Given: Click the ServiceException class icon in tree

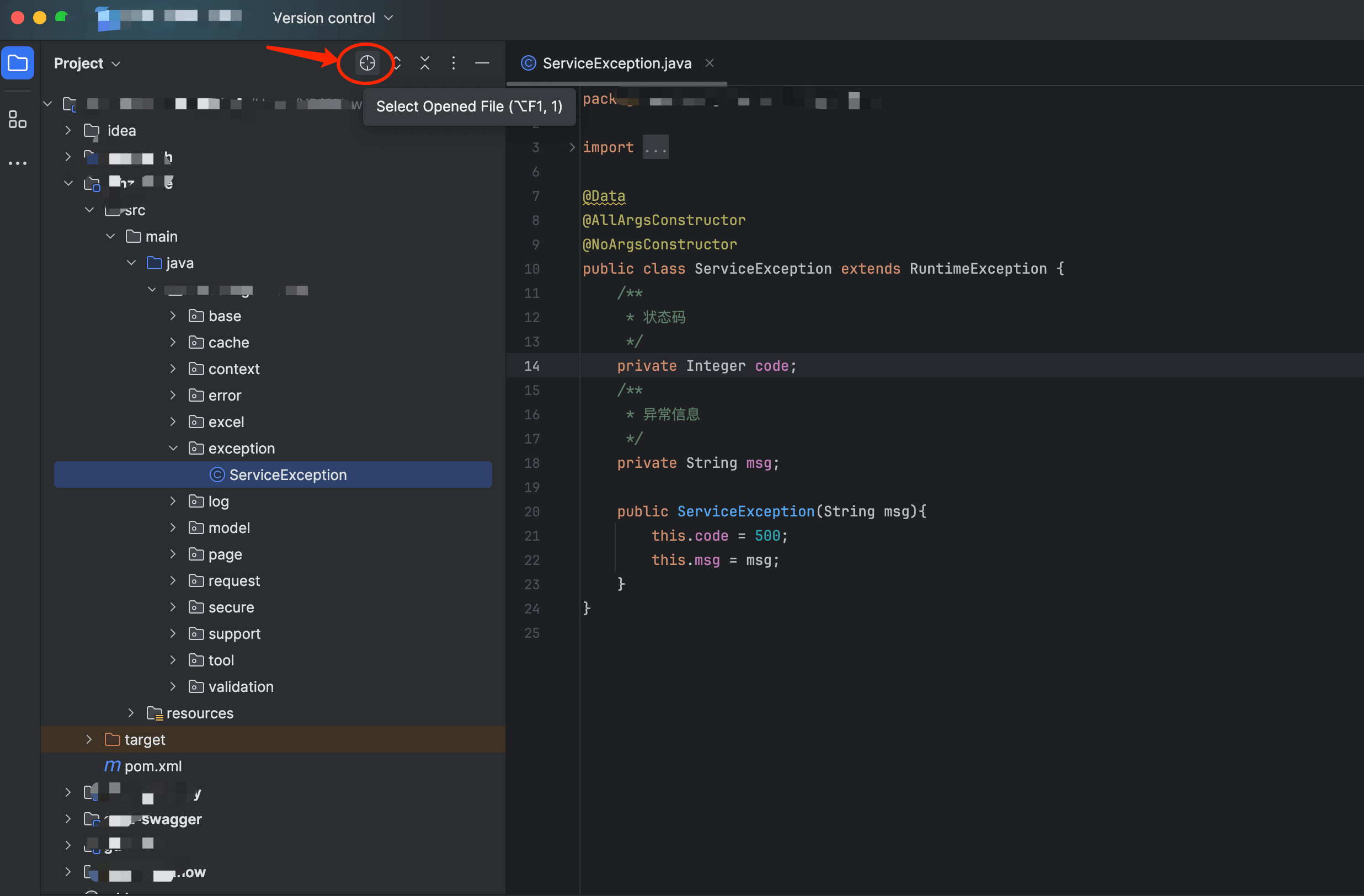Looking at the screenshot, I should pyautogui.click(x=217, y=475).
